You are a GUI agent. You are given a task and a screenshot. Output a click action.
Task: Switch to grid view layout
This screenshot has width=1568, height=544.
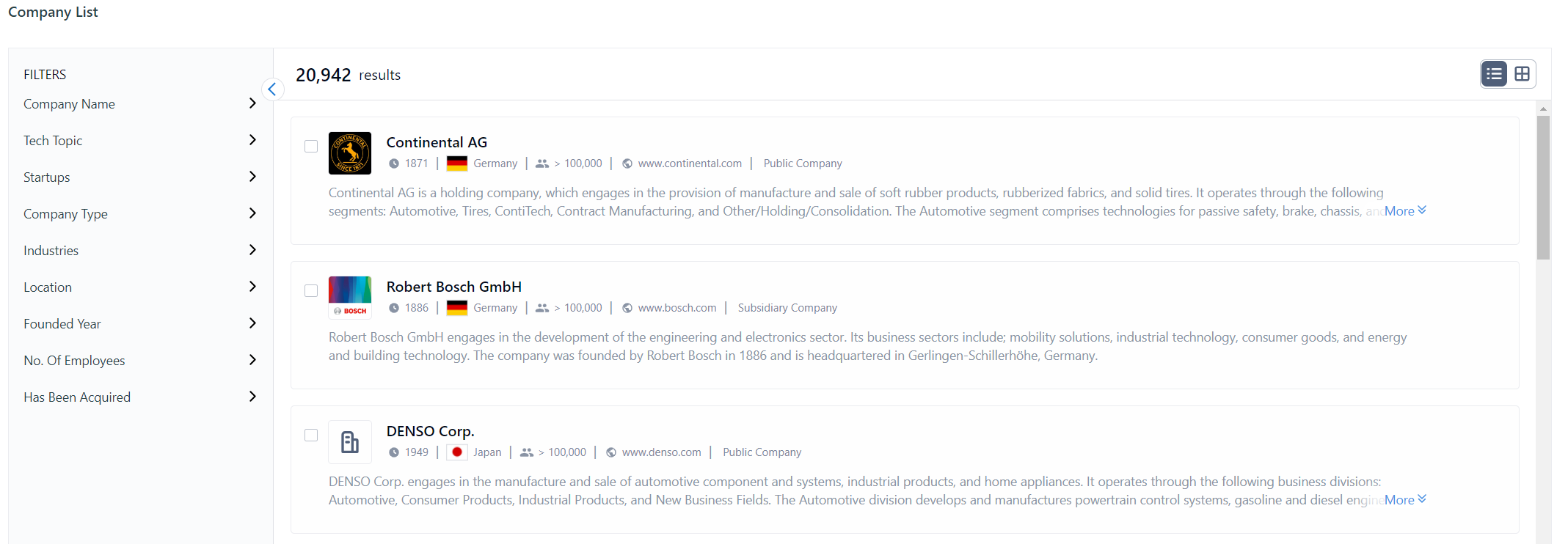[1522, 74]
